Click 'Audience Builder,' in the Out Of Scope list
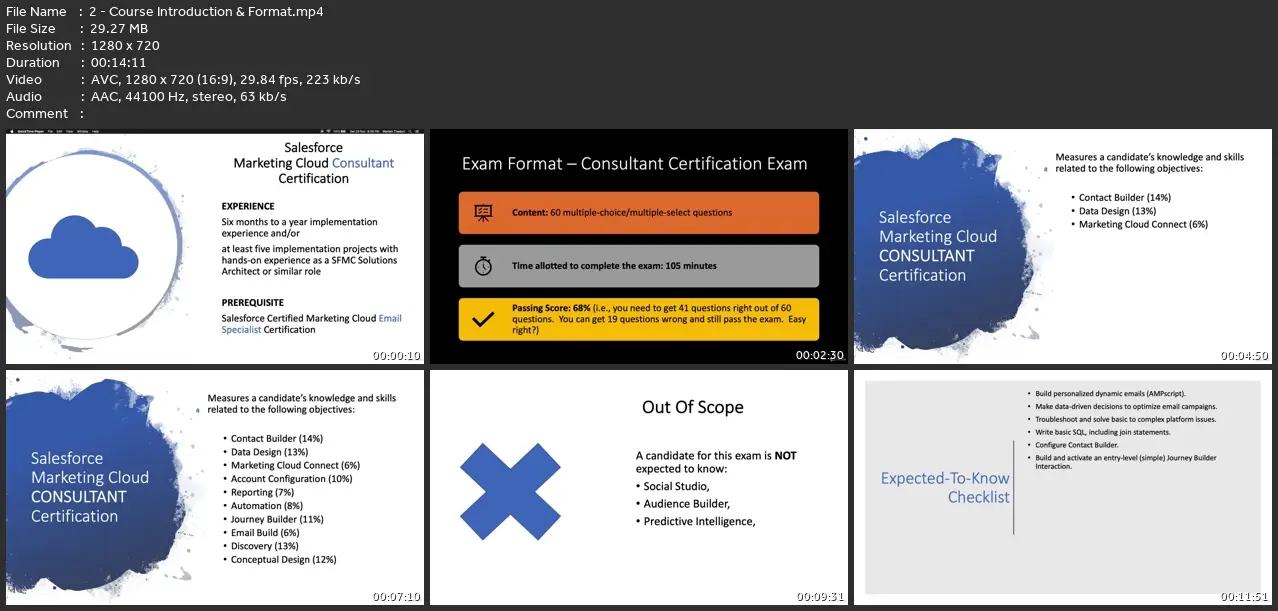Viewport: 1278px width, 611px height. 686,504
